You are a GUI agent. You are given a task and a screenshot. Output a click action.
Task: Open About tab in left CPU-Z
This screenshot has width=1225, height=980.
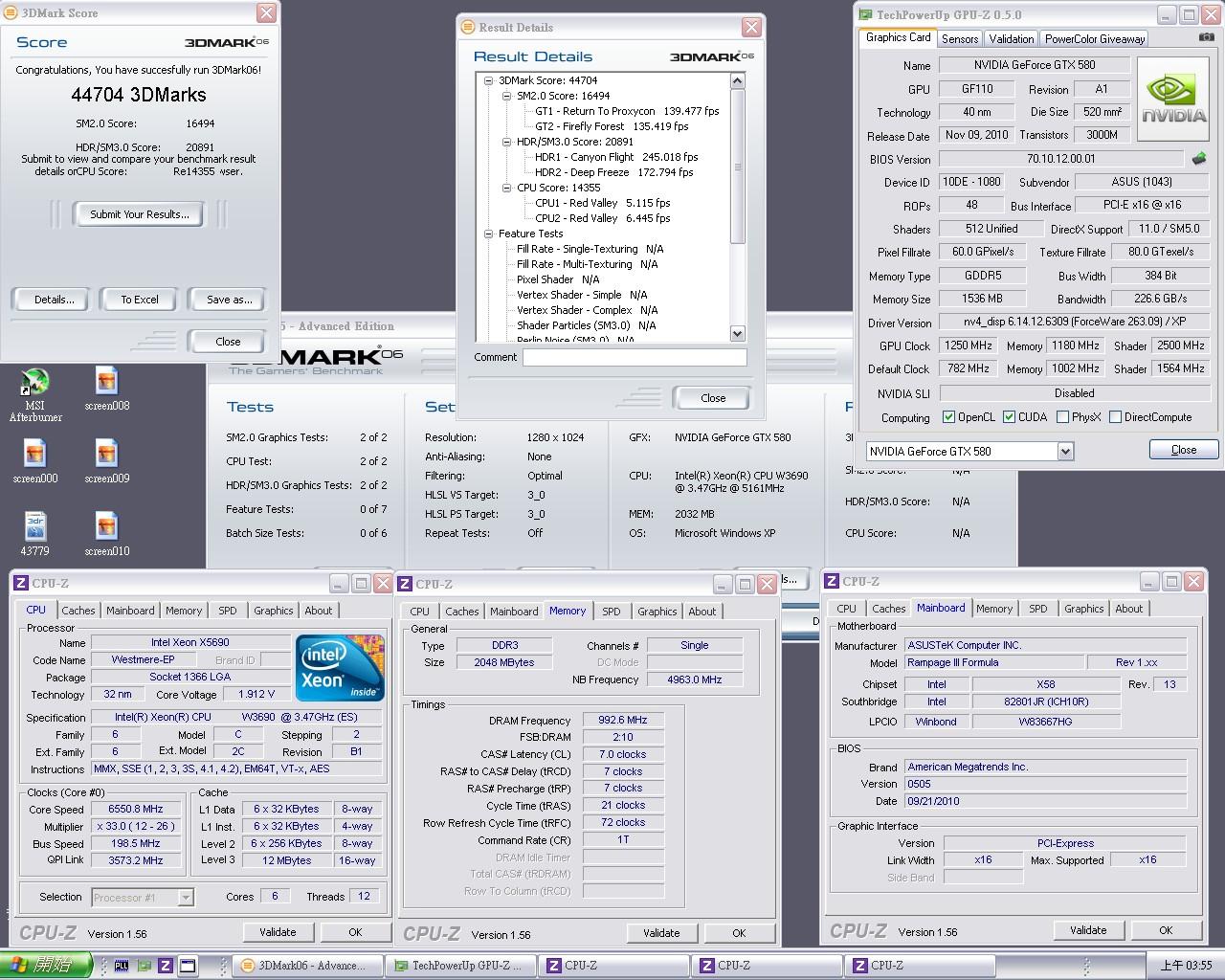pyautogui.click(x=319, y=611)
